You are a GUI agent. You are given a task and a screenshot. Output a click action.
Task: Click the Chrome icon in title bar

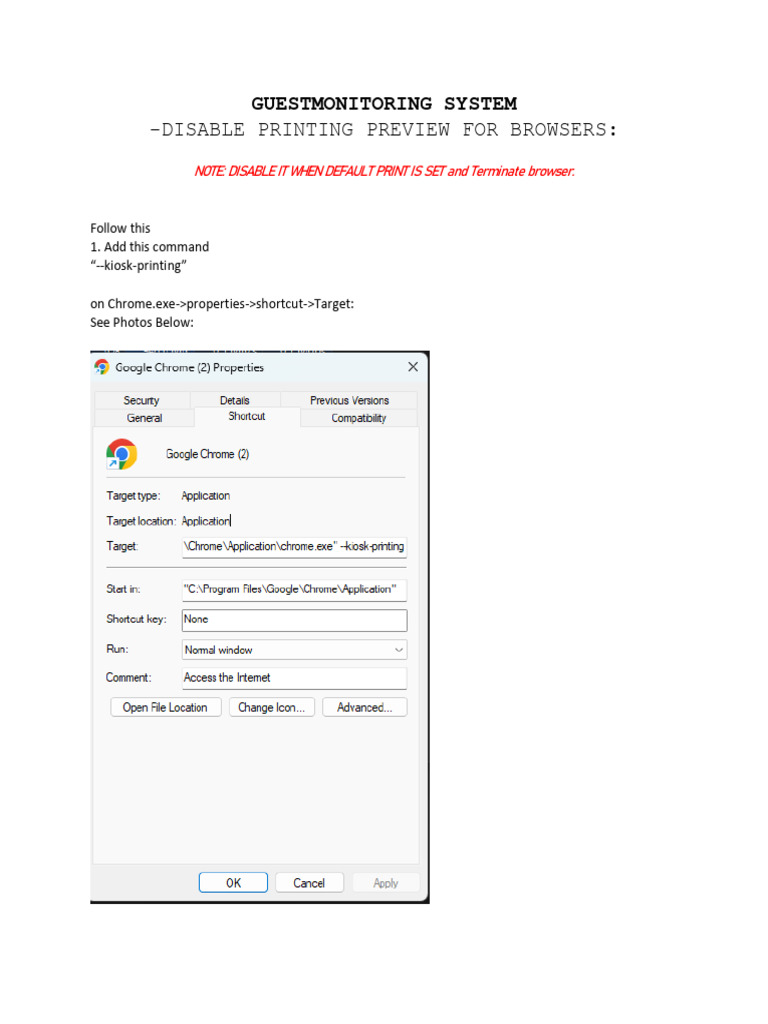pos(102,367)
